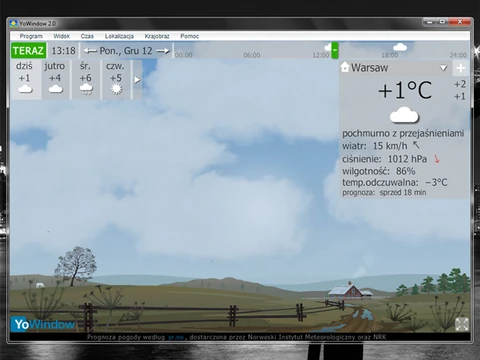
Task: Expand more forecast days with arrow
Action: click(137, 80)
